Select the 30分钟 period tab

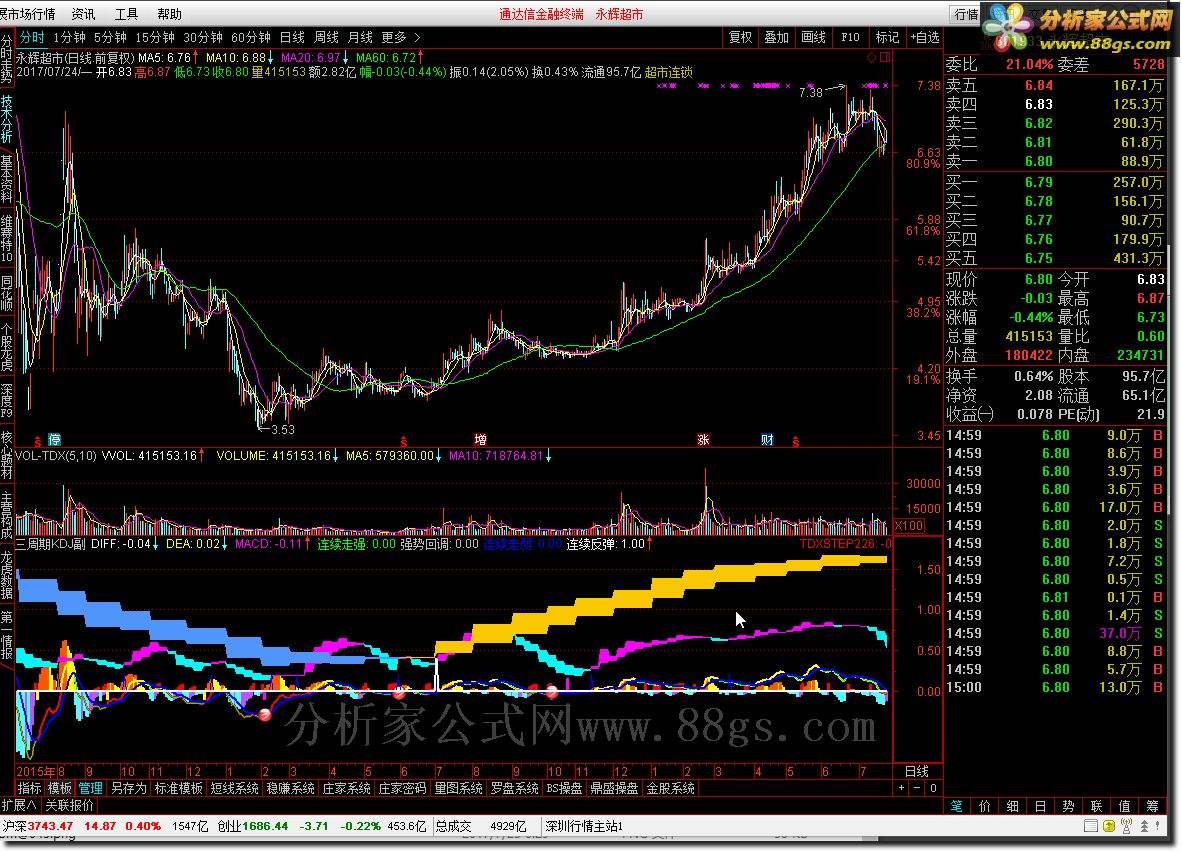(203, 37)
